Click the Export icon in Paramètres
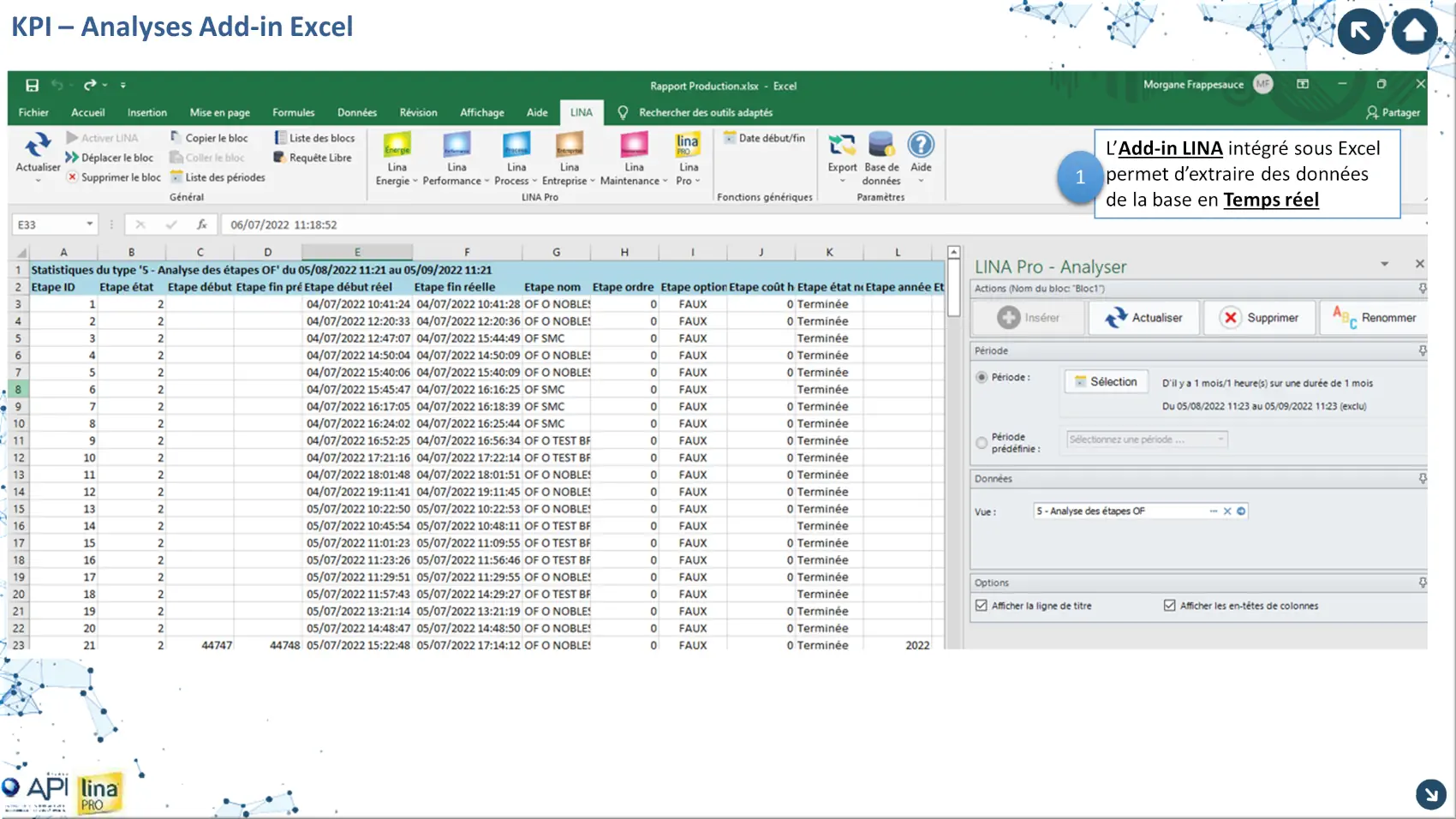1456x819 pixels. click(x=842, y=146)
